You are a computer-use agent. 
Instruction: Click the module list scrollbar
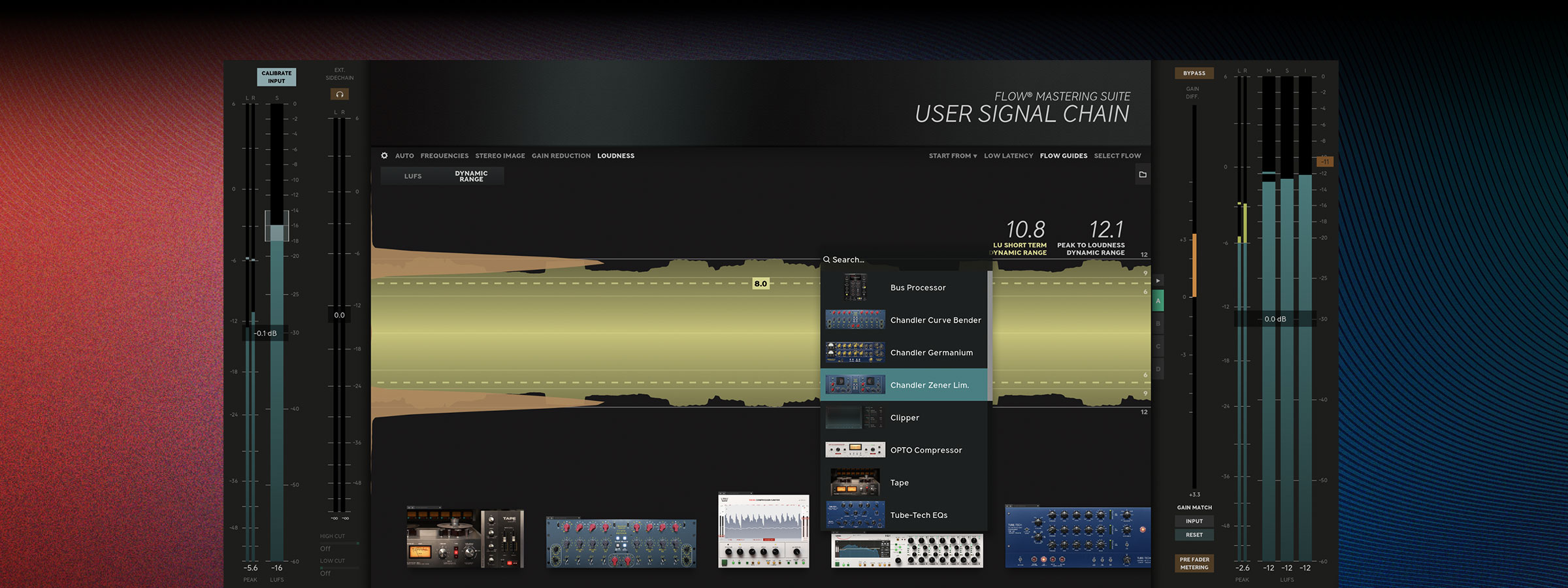pos(990,336)
